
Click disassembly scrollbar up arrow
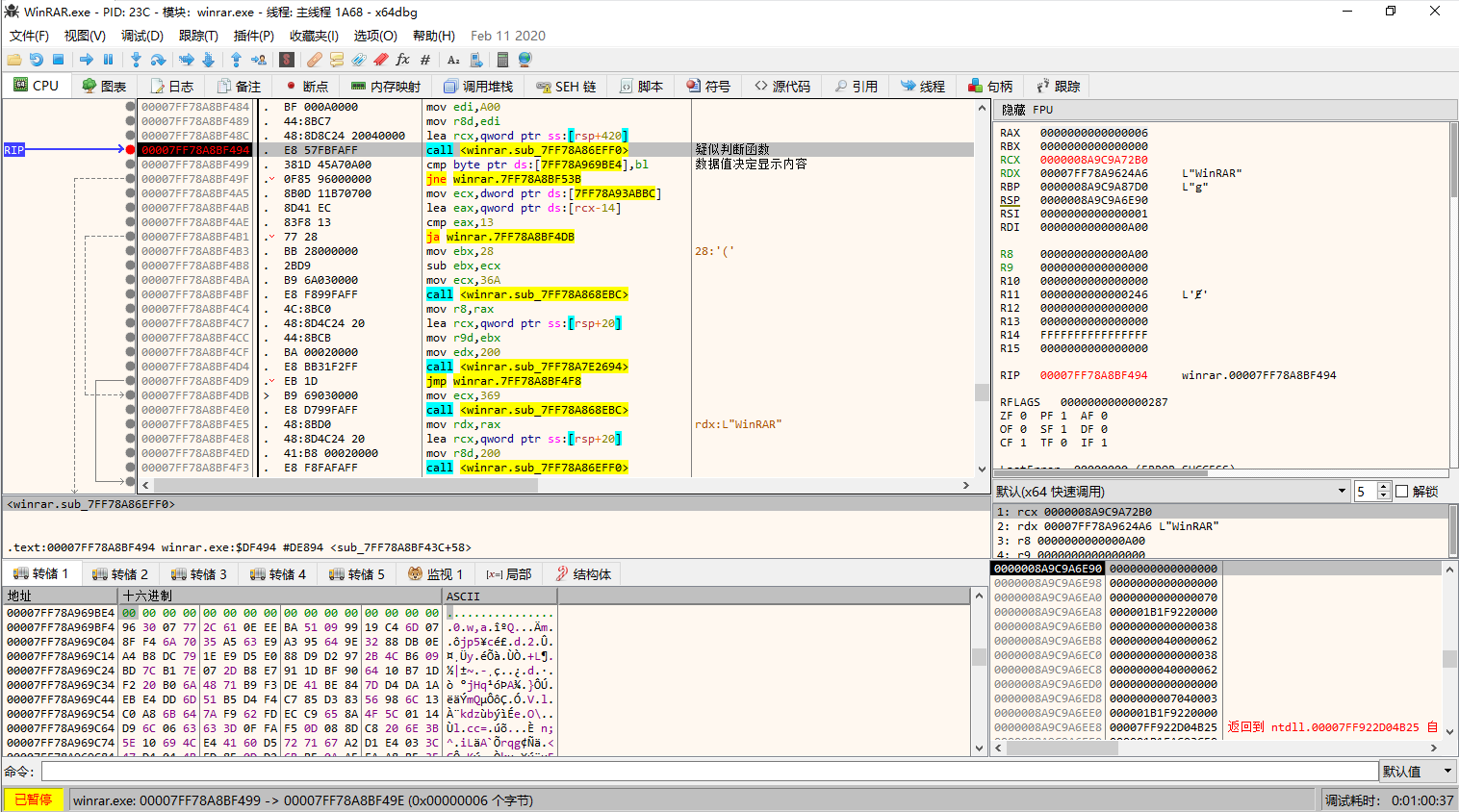pyautogui.click(x=982, y=106)
